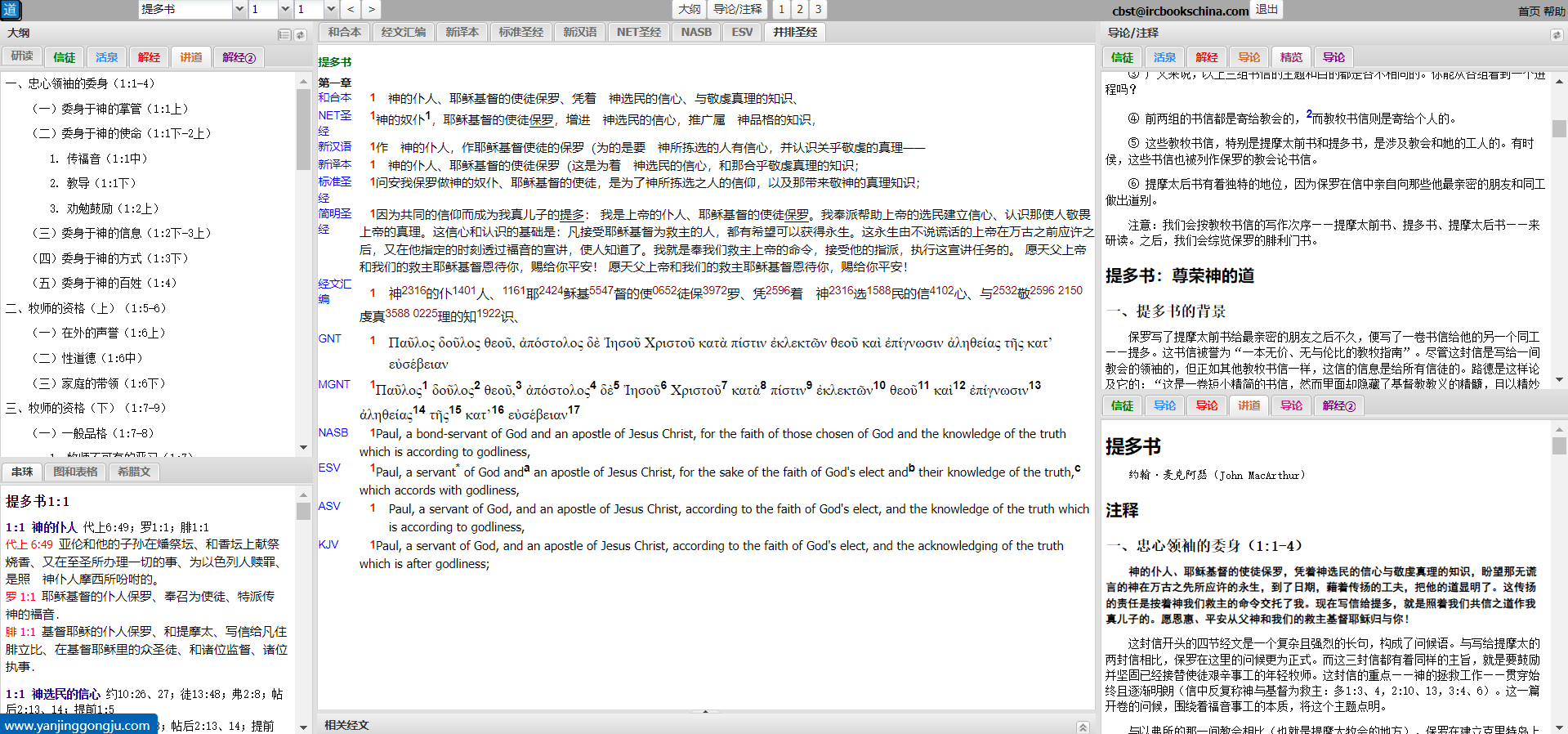Click the list view icon in 大纲 panel header
1568x734 pixels.
(284, 34)
